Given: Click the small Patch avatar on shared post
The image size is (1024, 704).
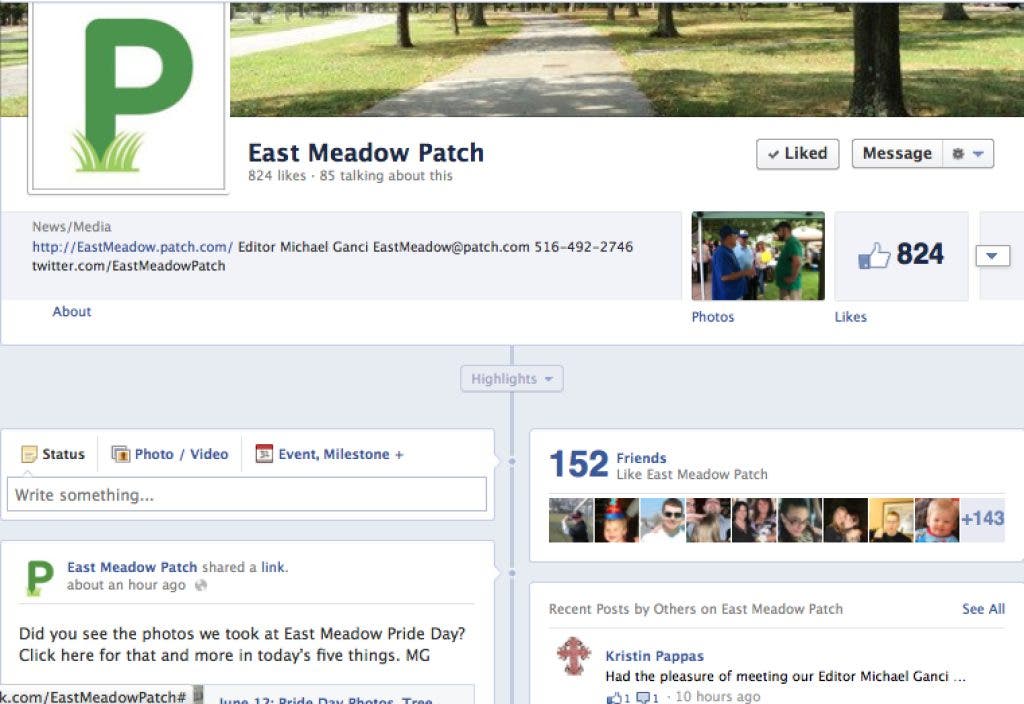Looking at the screenshot, I should (39, 578).
